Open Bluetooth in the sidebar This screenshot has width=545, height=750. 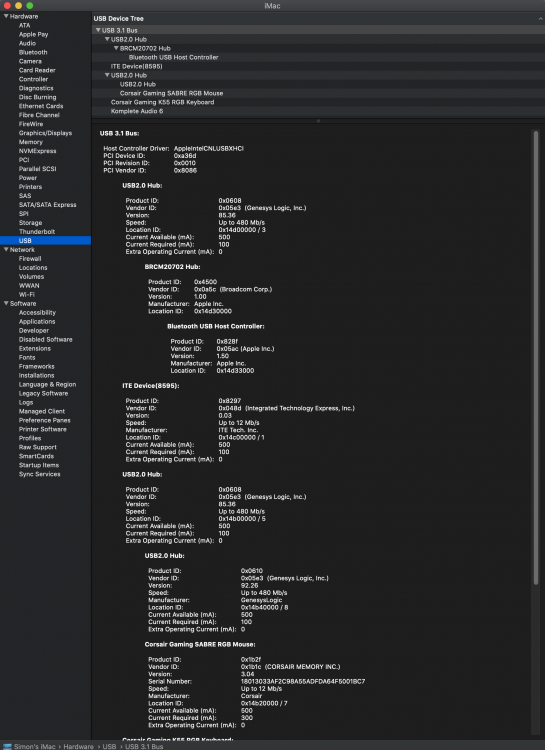(x=33, y=52)
